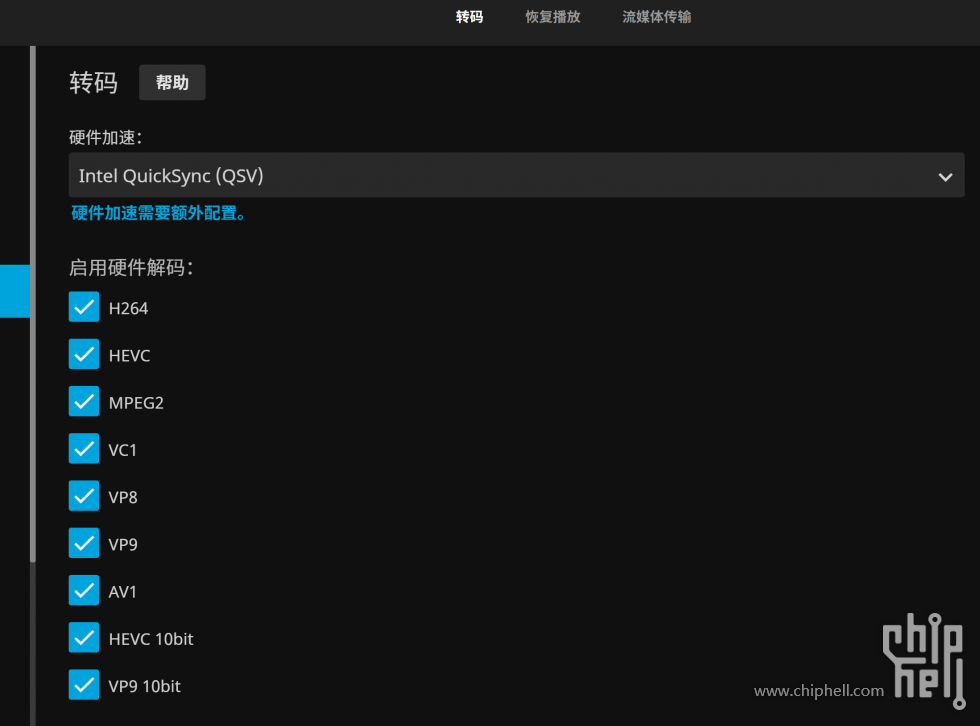Image resolution: width=980 pixels, height=726 pixels.
Task: Toggle the VC1 decoding checkbox
Action: [x=84, y=449]
